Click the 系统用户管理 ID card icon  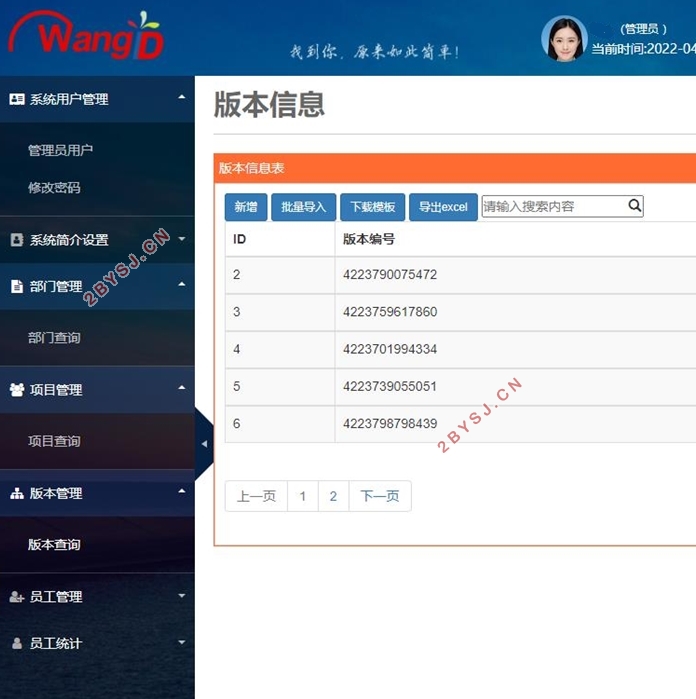pyautogui.click(x=17, y=99)
